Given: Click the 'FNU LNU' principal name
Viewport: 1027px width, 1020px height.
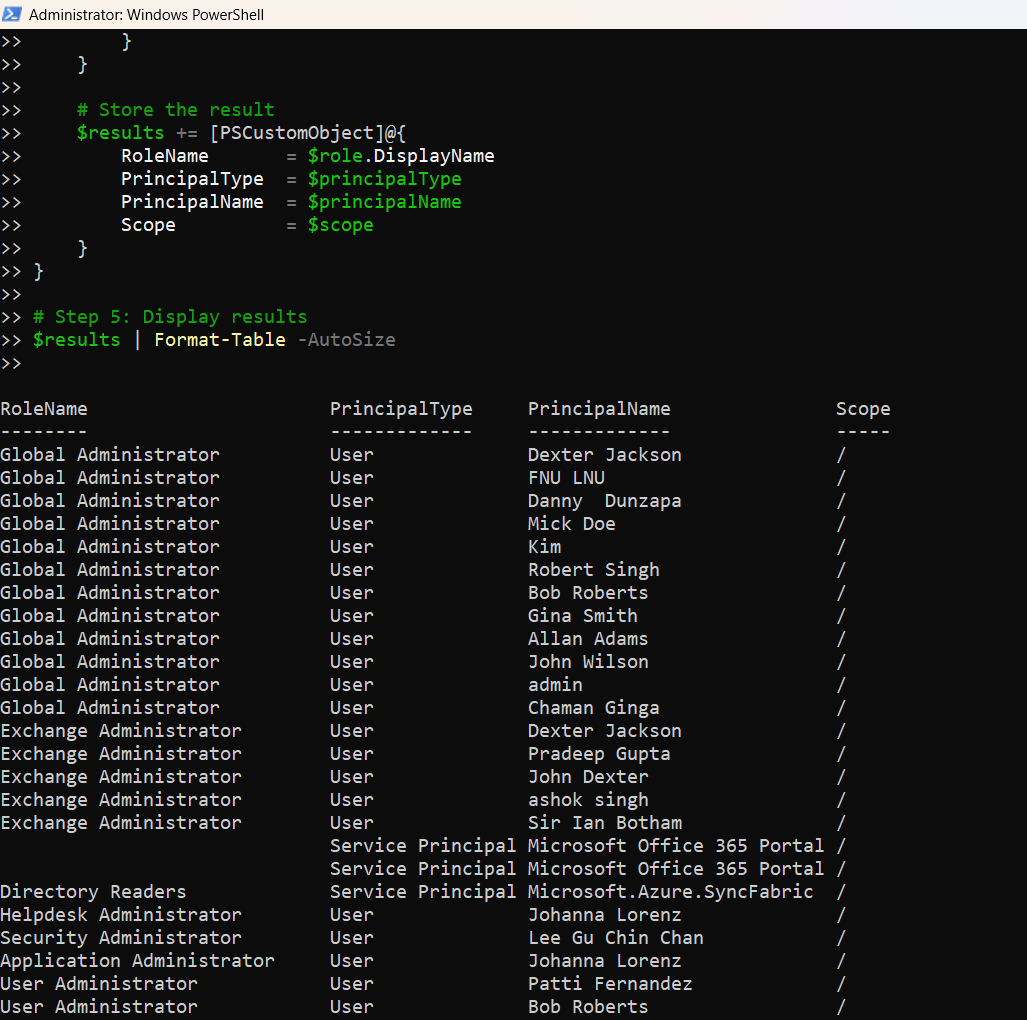Looking at the screenshot, I should [x=566, y=478].
